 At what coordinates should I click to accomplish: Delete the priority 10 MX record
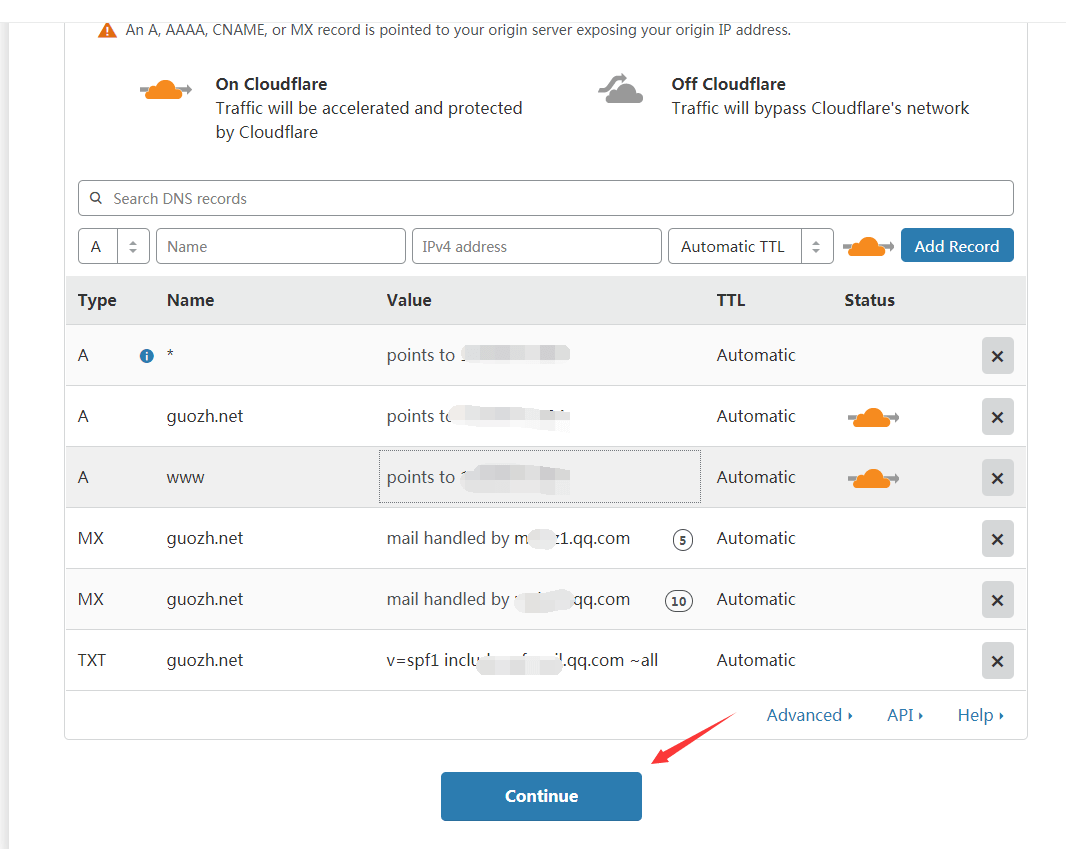(997, 600)
